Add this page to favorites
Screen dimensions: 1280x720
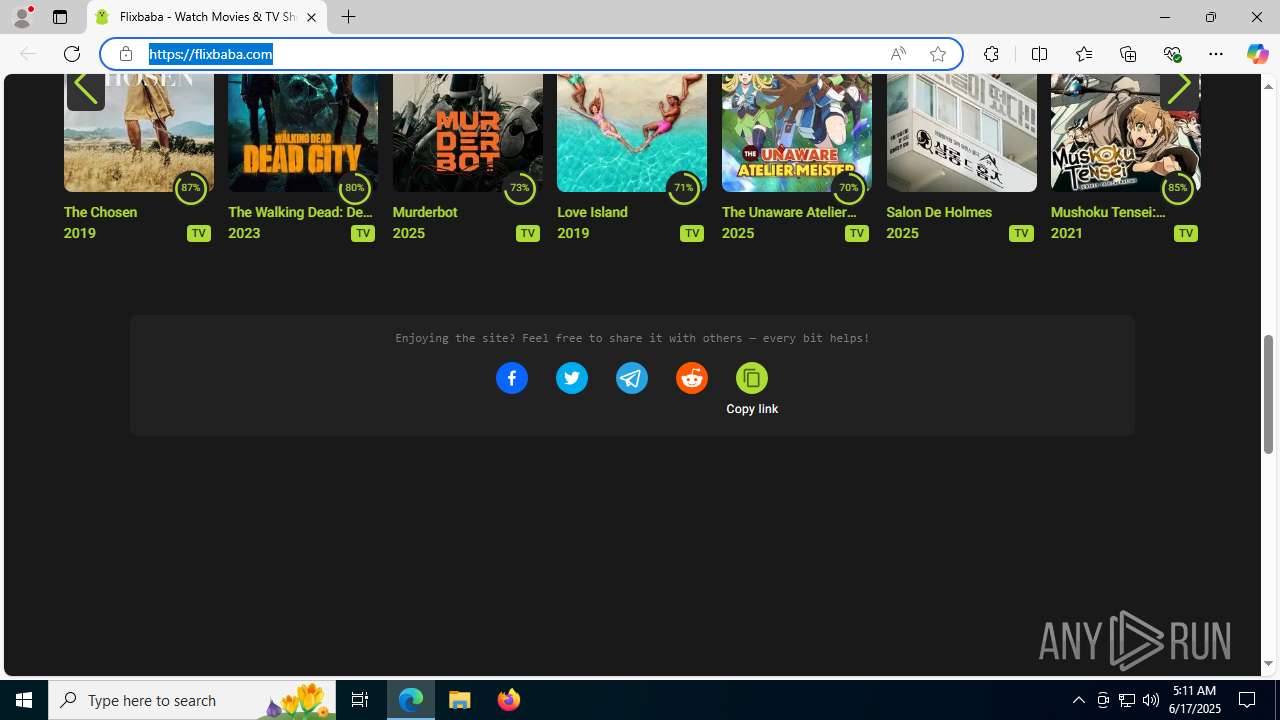937,54
